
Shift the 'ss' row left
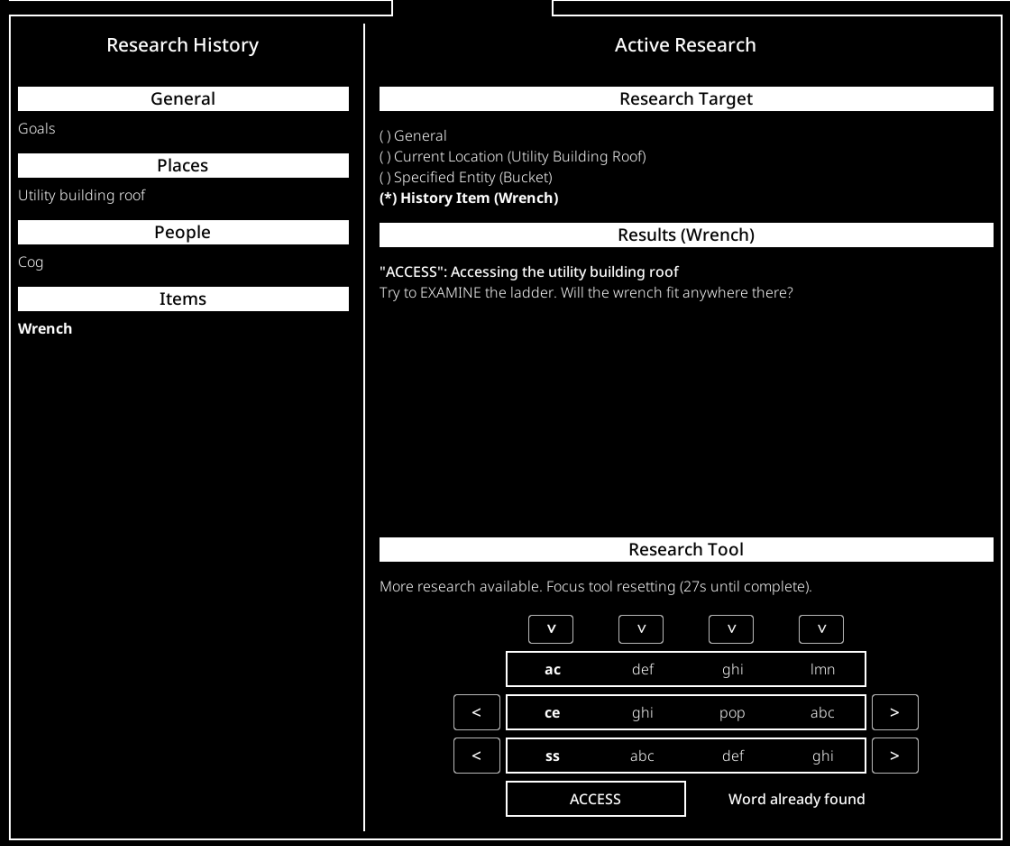coord(477,755)
